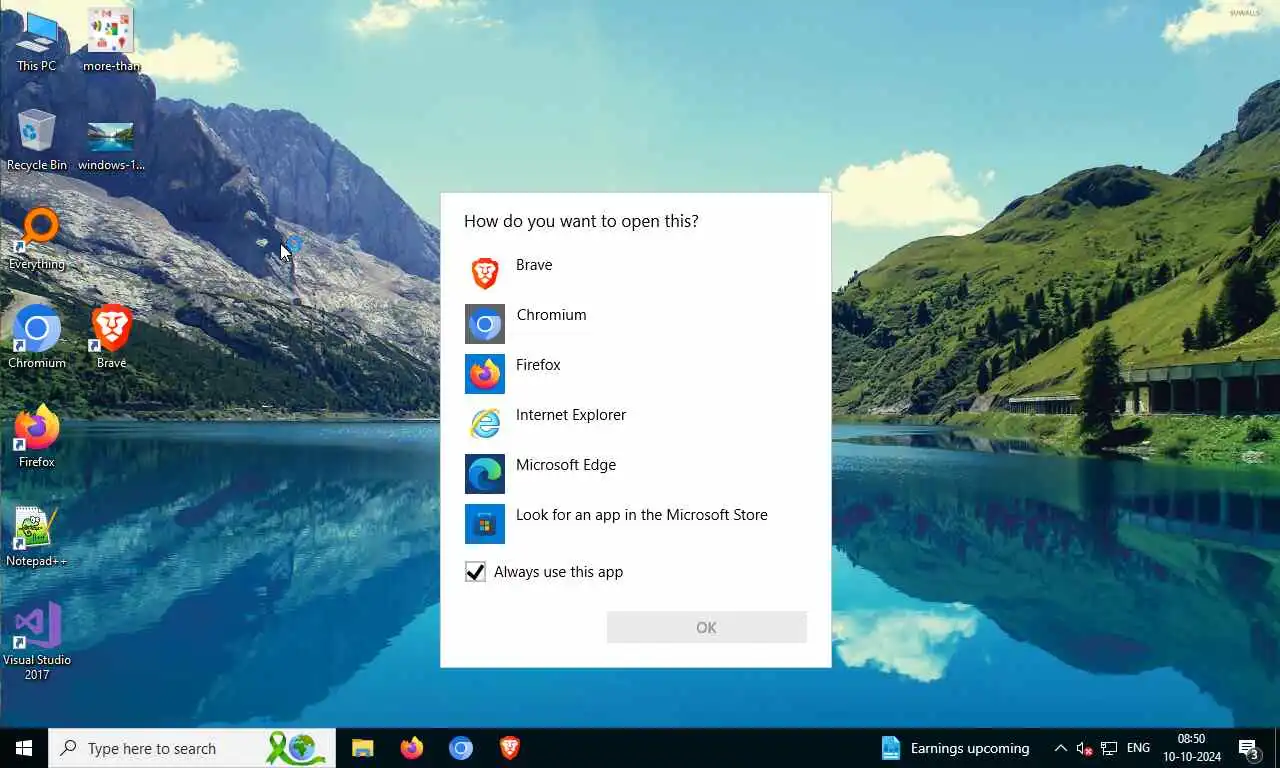Screen dimensions: 1280x768
Task: Select the windows-1... image file on desktop
Action: click(x=111, y=146)
